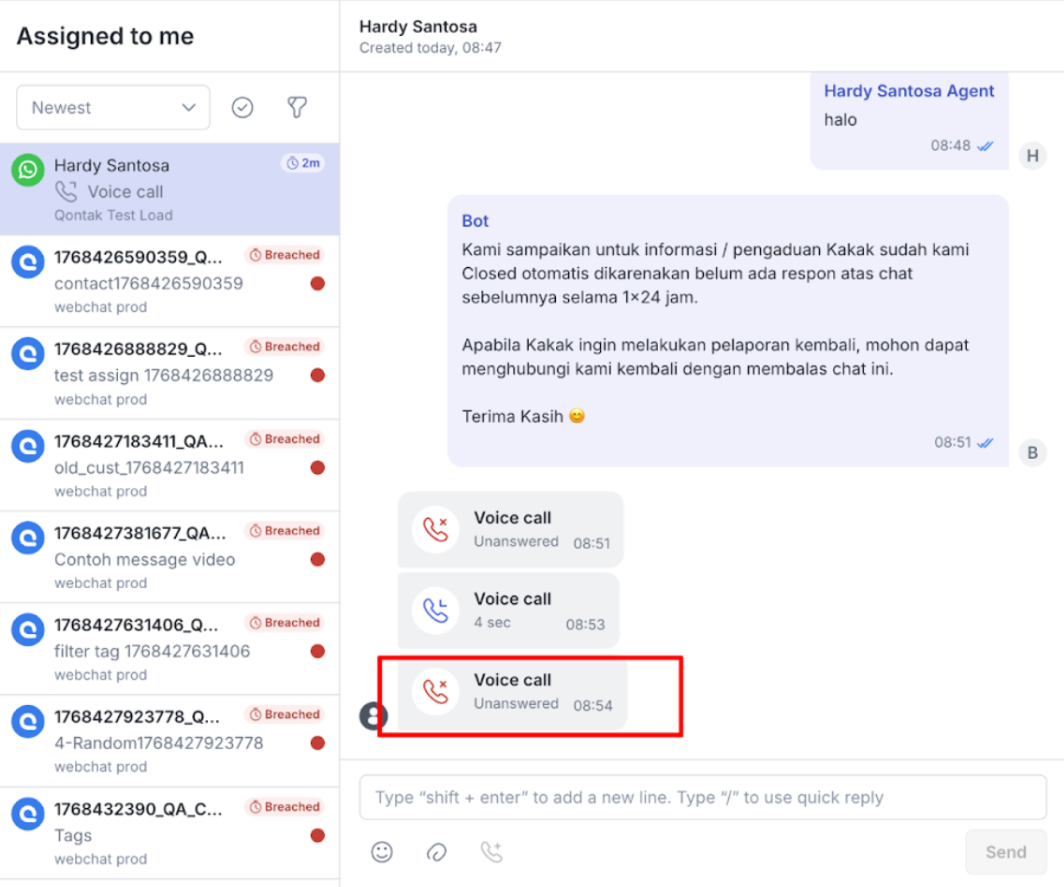Click the Hardy Santosa name in header

418,27
